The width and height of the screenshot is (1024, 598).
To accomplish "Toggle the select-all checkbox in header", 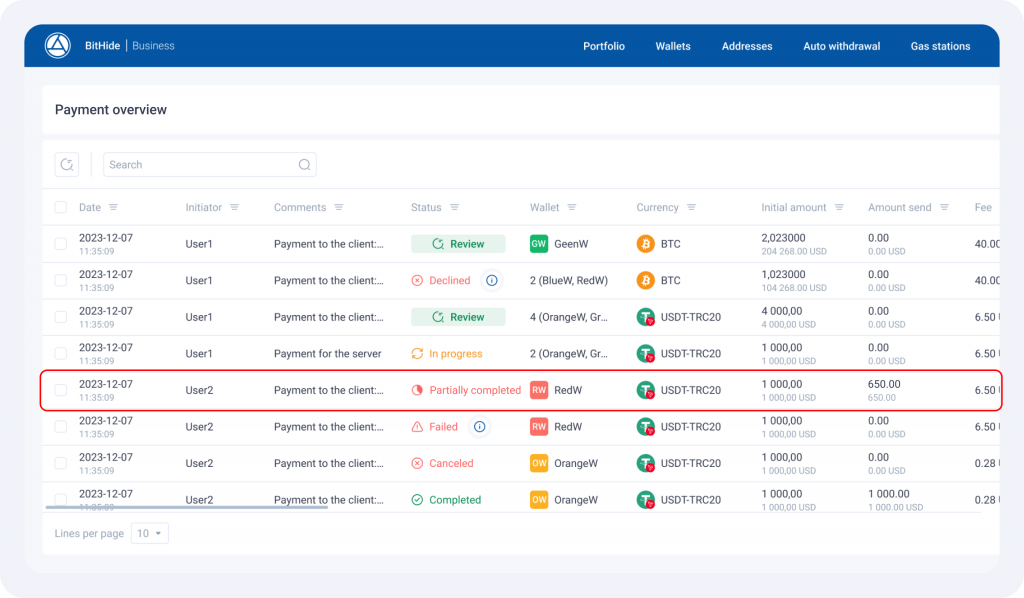I will [x=61, y=208].
